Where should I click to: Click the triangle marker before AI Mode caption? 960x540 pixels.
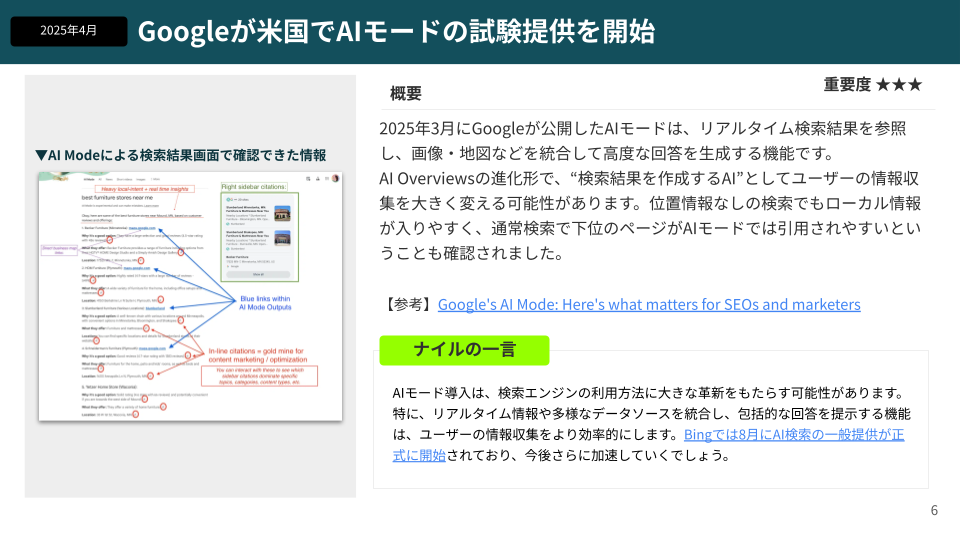coord(41,155)
